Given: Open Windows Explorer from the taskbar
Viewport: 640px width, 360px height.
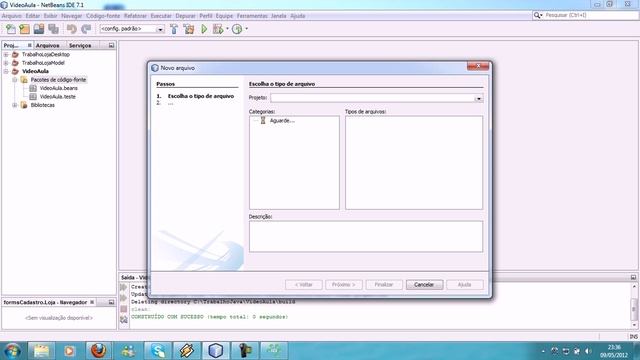Looking at the screenshot, I should coord(41,351).
